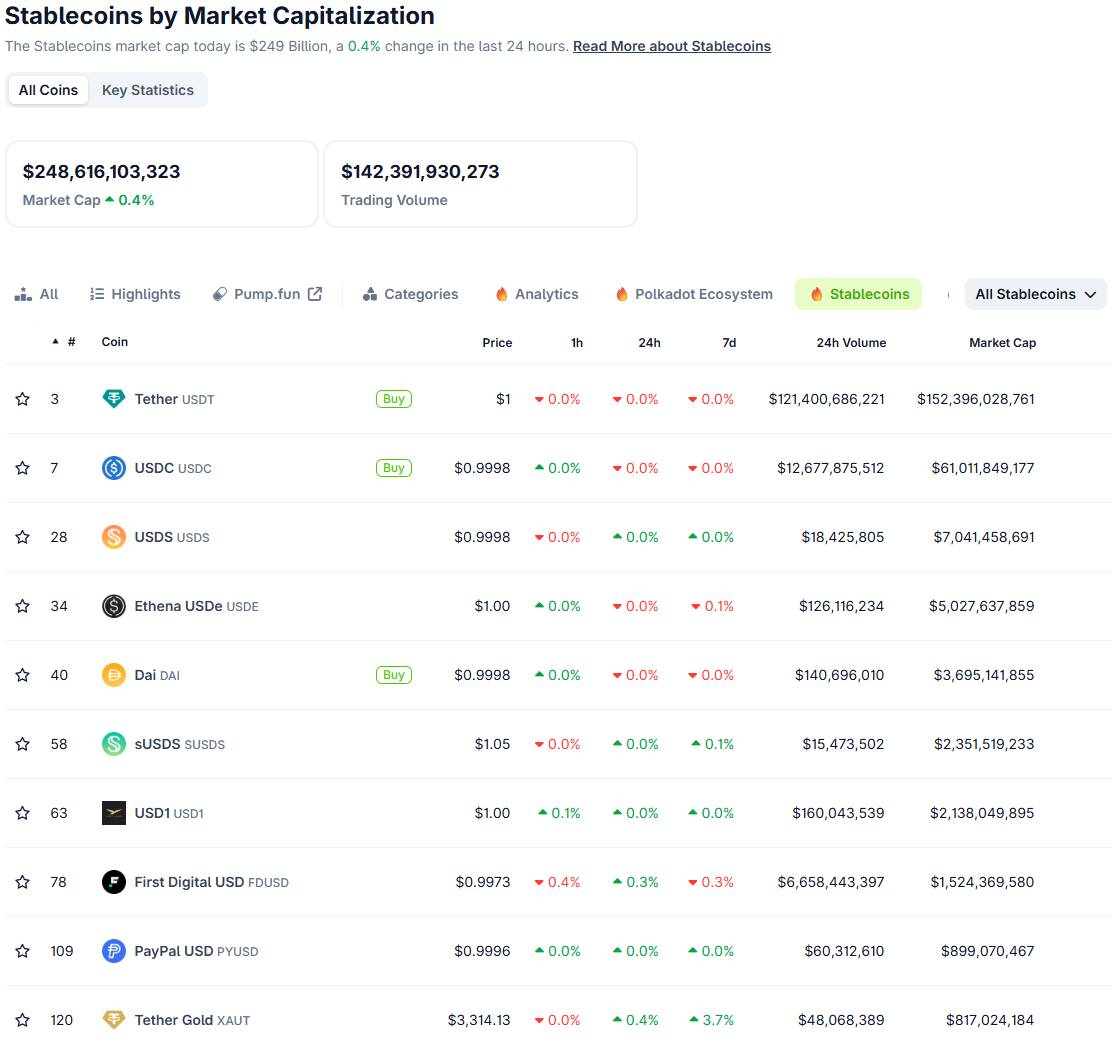Sort by the Coin column header
This screenshot has height=1047, width=1112.
(115, 342)
